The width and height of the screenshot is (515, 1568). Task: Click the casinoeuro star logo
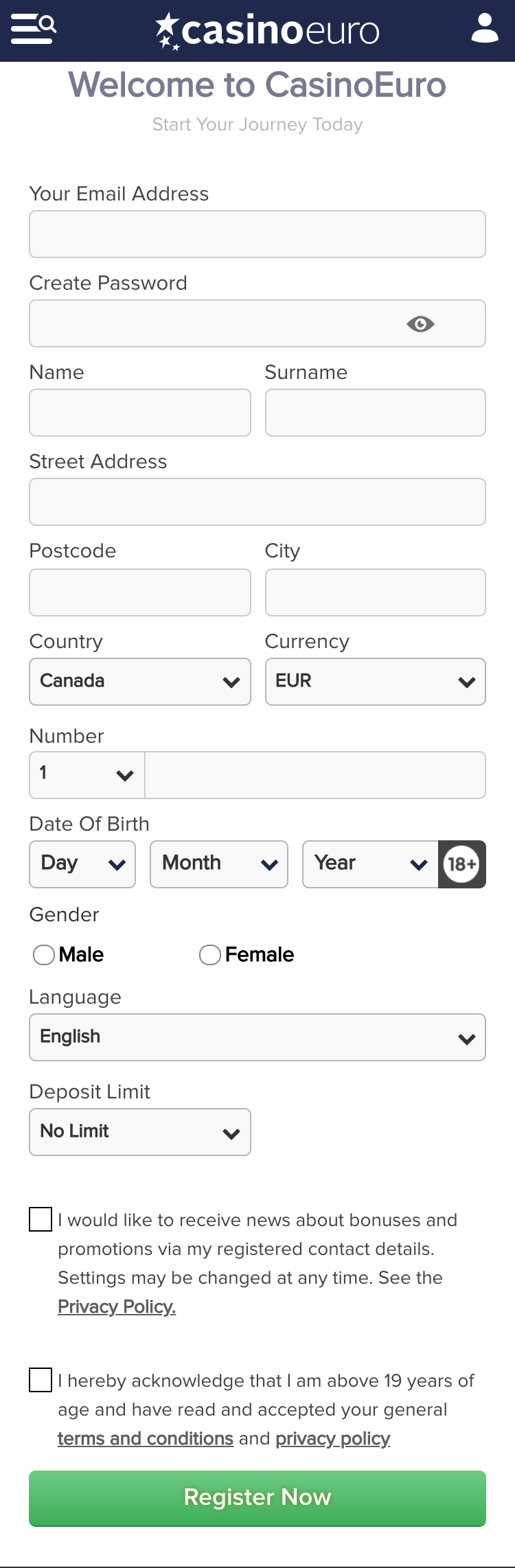pyautogui.click(x=267, y=31)
